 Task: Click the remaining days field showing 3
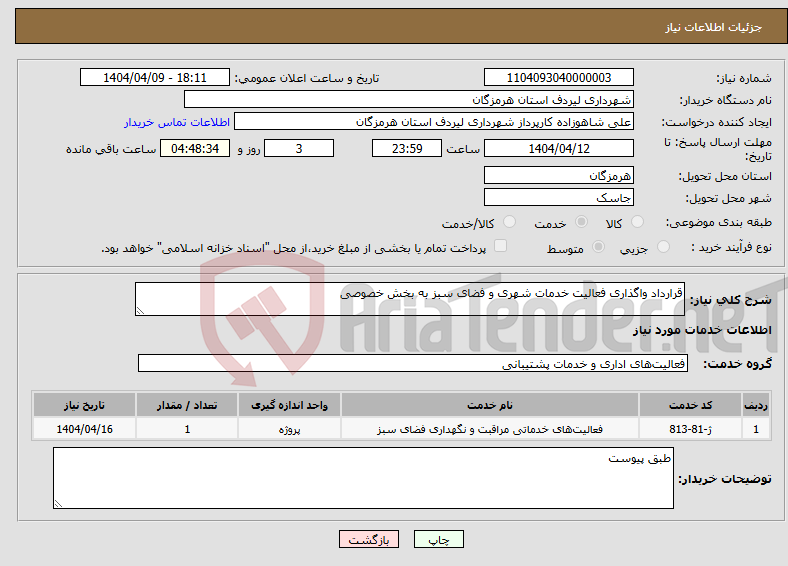(x=299, y=148)
